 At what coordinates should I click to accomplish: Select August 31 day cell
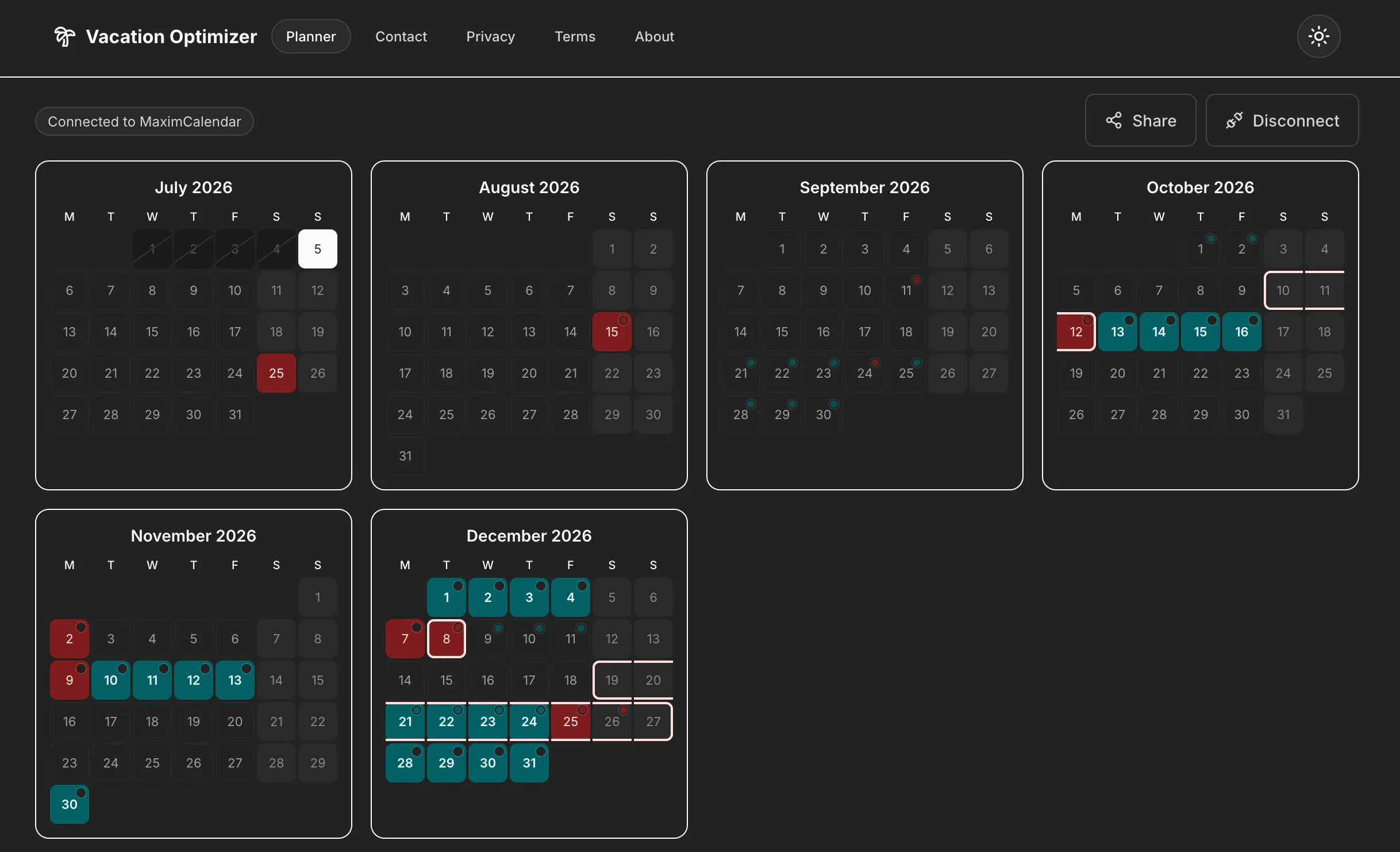[405, 456]
